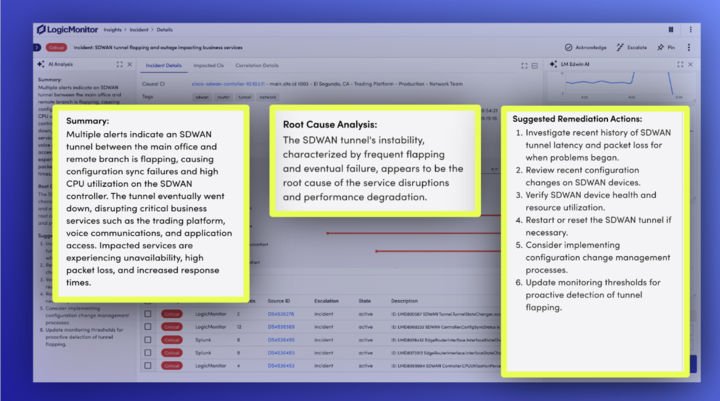This screenshot has height=401, width=720.
Task: Open source ID DS4536453
Action: click(x=281, y=366)
